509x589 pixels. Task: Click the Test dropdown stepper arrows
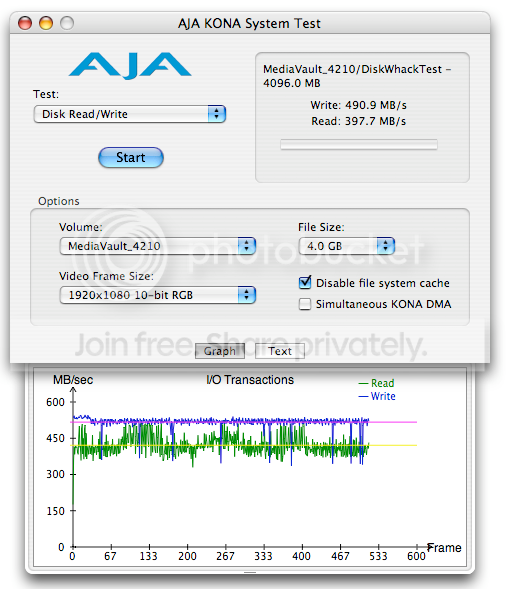click(x=217, y=114)
